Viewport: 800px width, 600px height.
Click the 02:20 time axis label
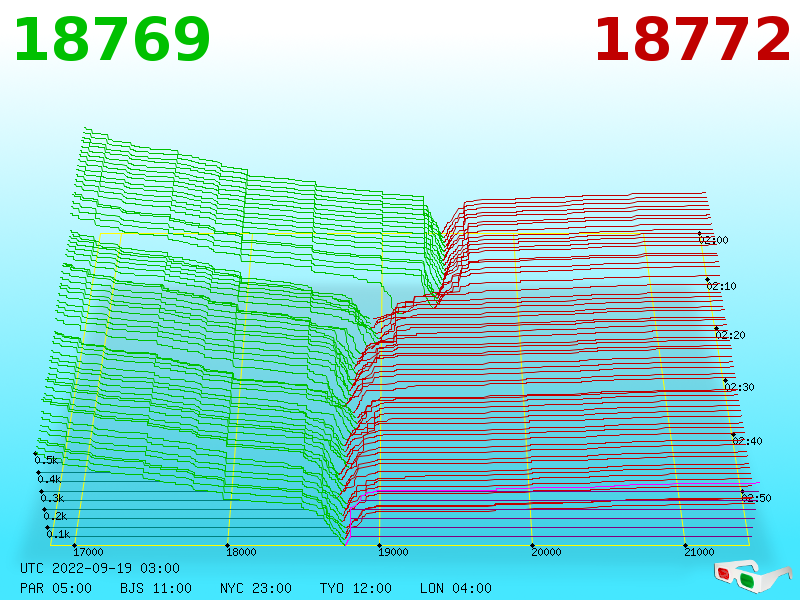click(731, 335)
